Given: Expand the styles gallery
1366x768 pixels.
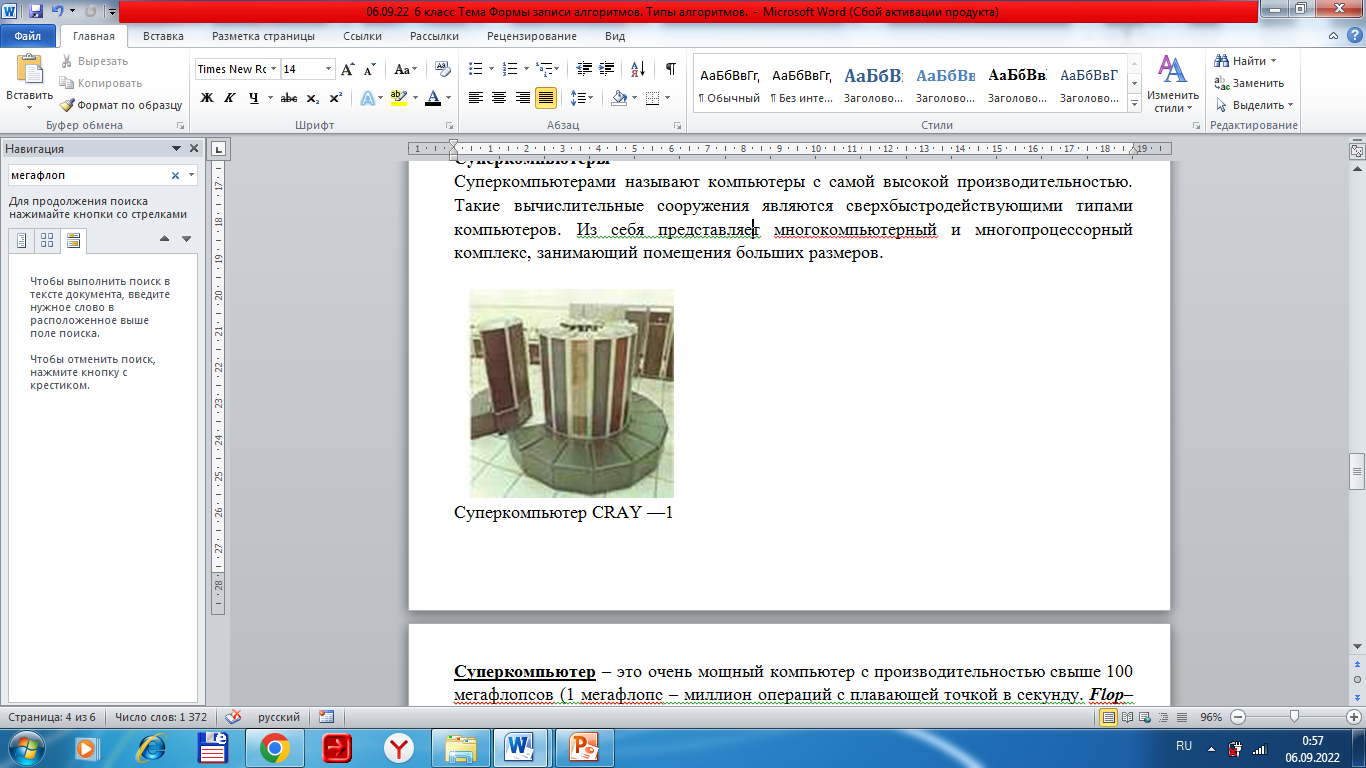Looking at the screenshot, I should [1134, 103].
